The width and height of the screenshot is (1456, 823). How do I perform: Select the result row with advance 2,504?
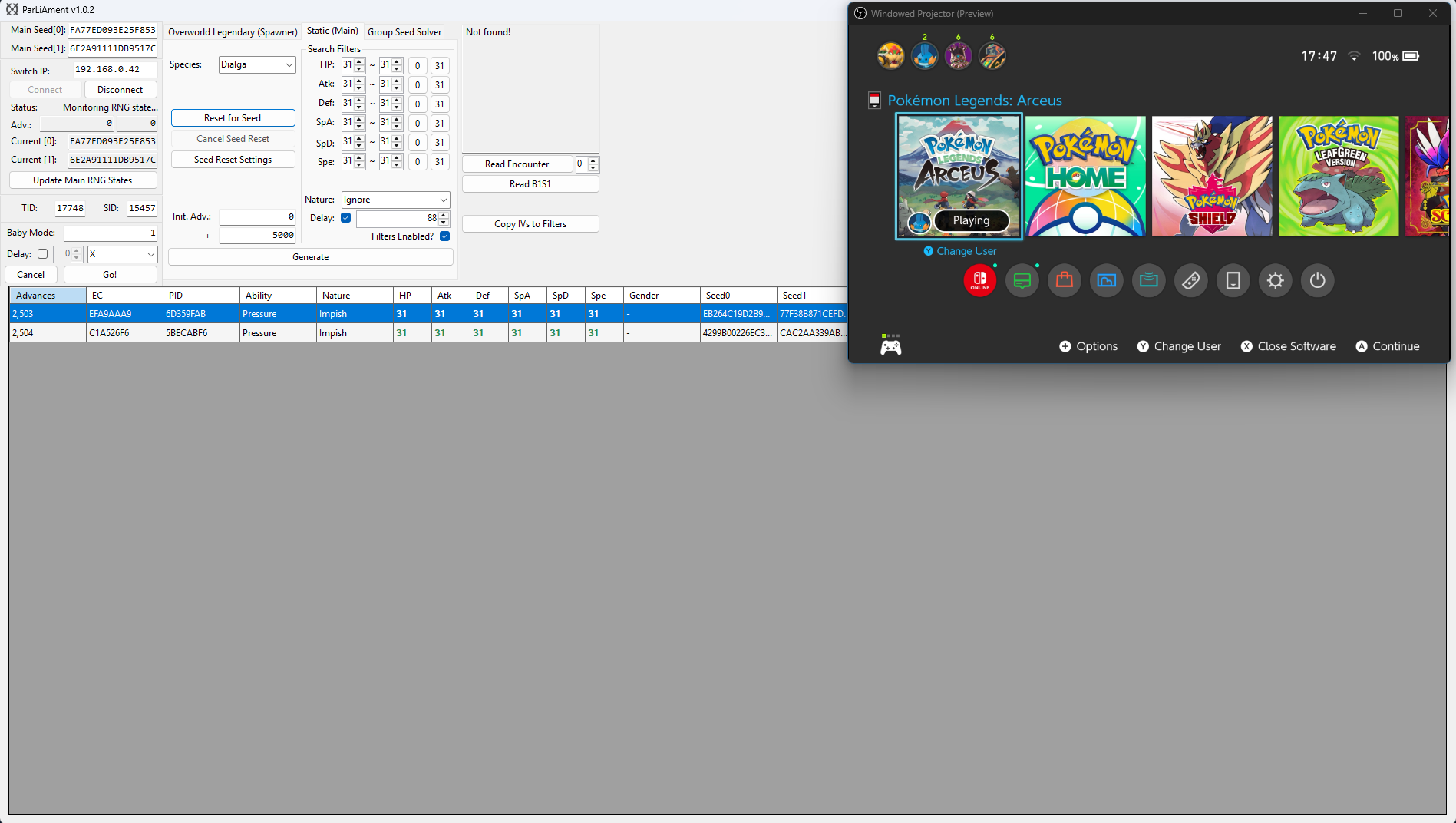[428, 333]
